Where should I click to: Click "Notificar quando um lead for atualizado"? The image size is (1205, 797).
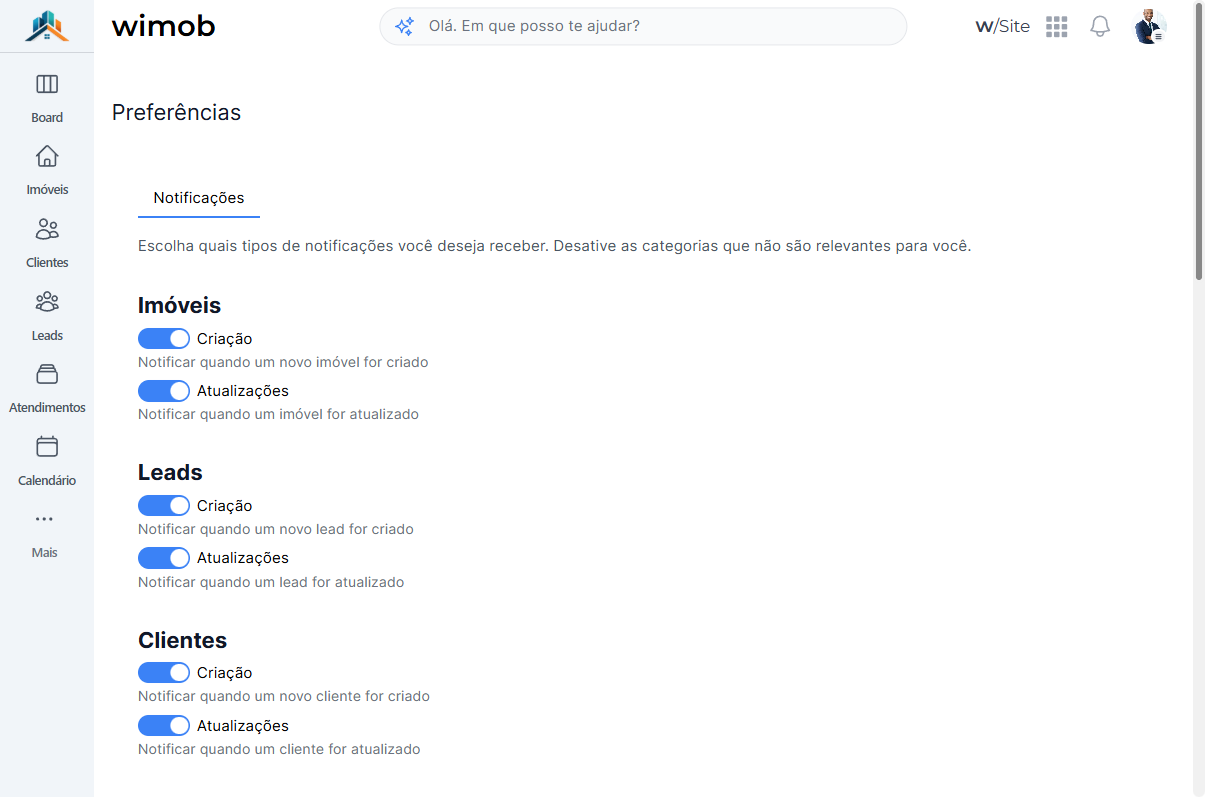(x=271, y=582)
